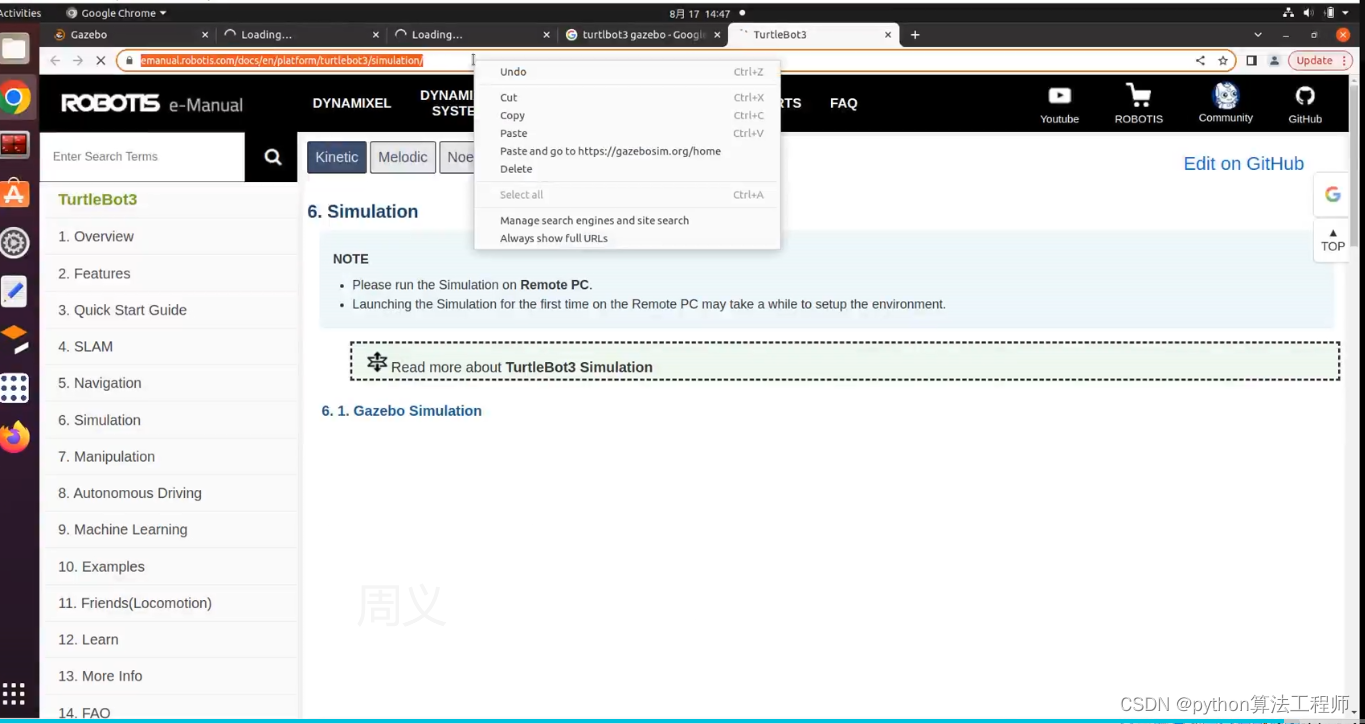Select Cut in the context menu

[x=627, y=98]
